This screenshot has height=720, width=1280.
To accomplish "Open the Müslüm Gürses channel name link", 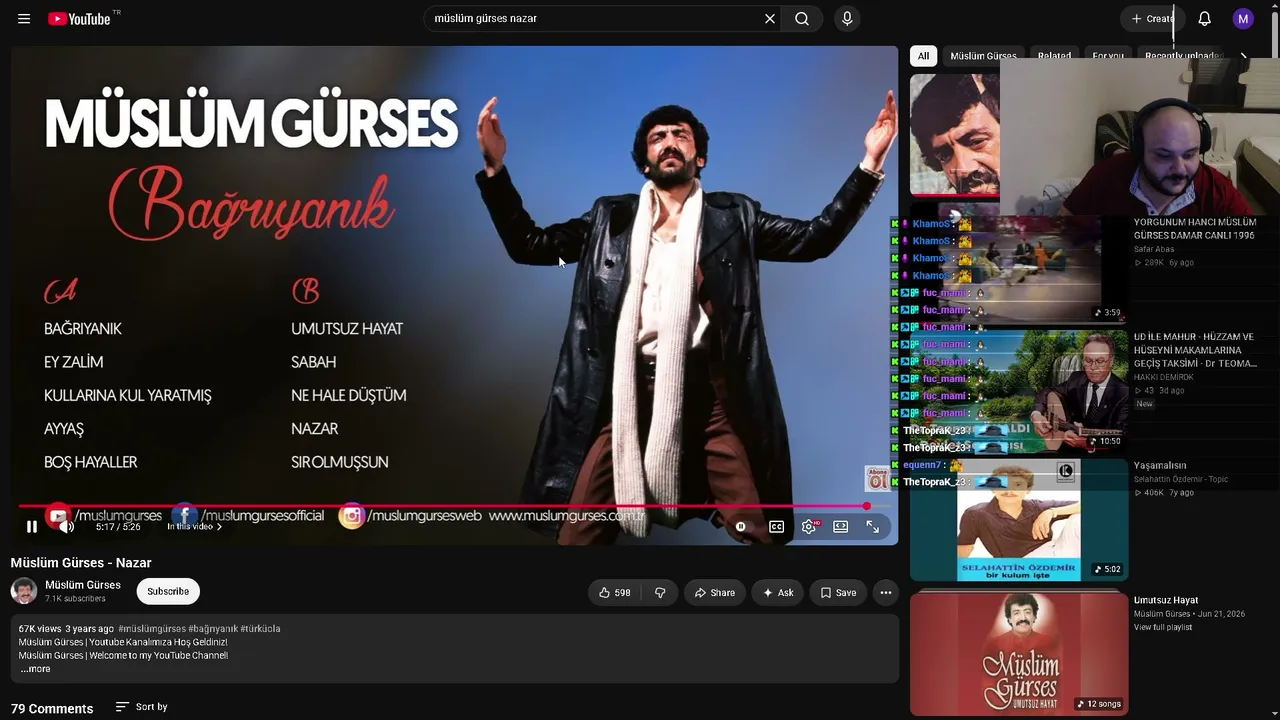I will (x=83, y=585).
